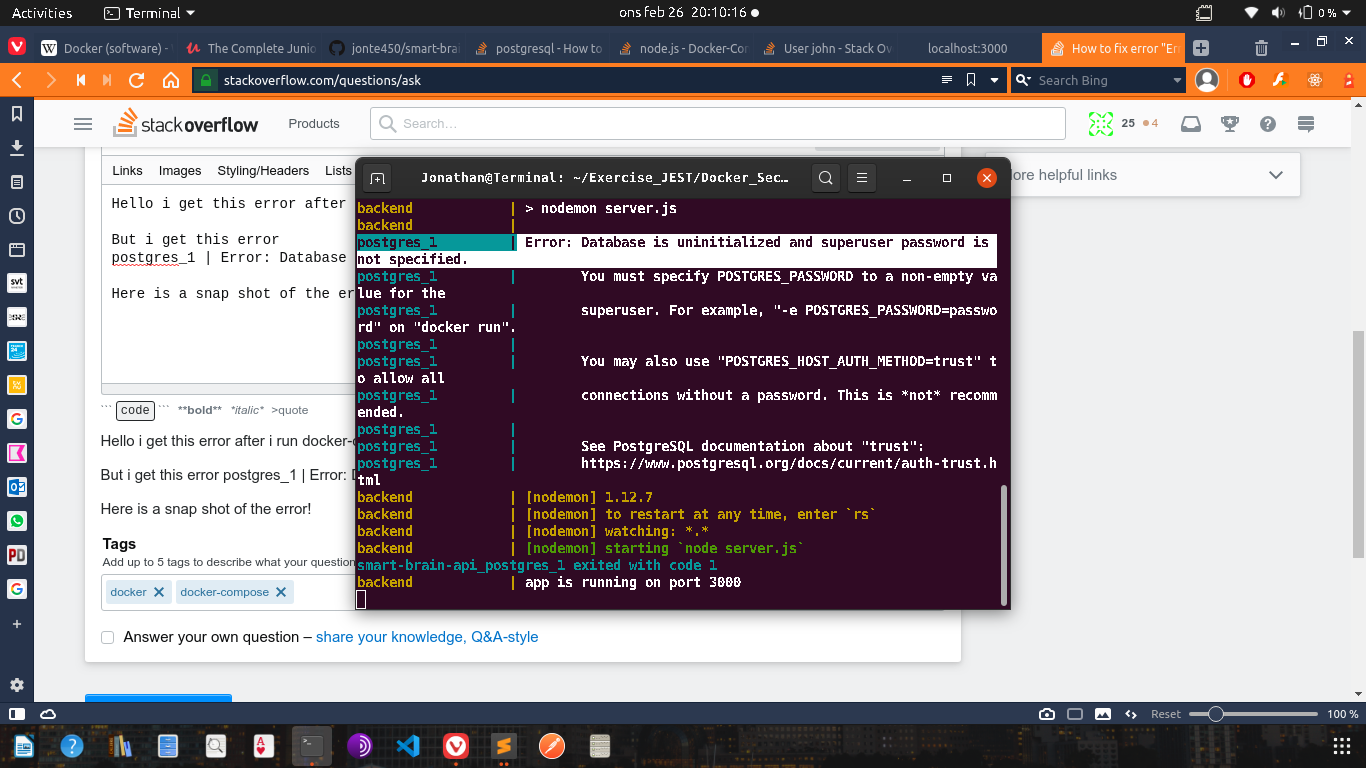Image resolution: width=1366 pixels, height=768 pixels.
Task: Open the Bookmarks panel in the sidebar
Action: [x=17, y=114]
